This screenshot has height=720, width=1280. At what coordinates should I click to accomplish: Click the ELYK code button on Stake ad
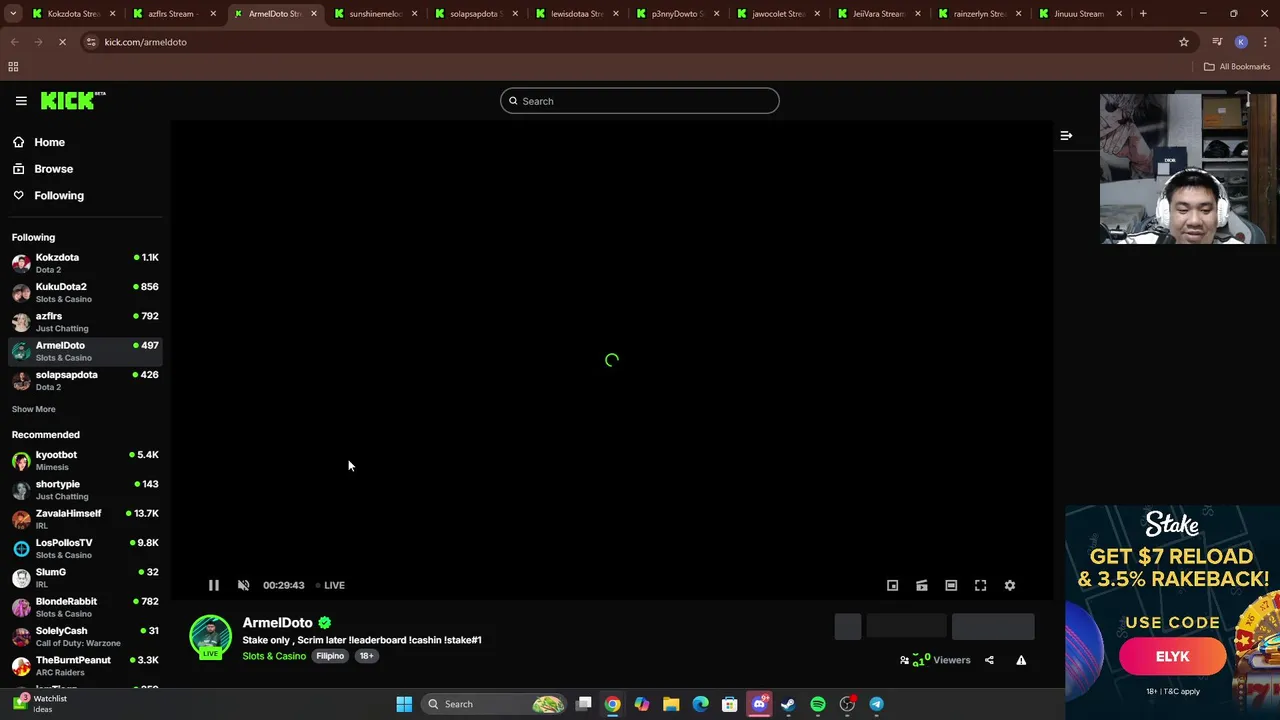[1172, 657]
